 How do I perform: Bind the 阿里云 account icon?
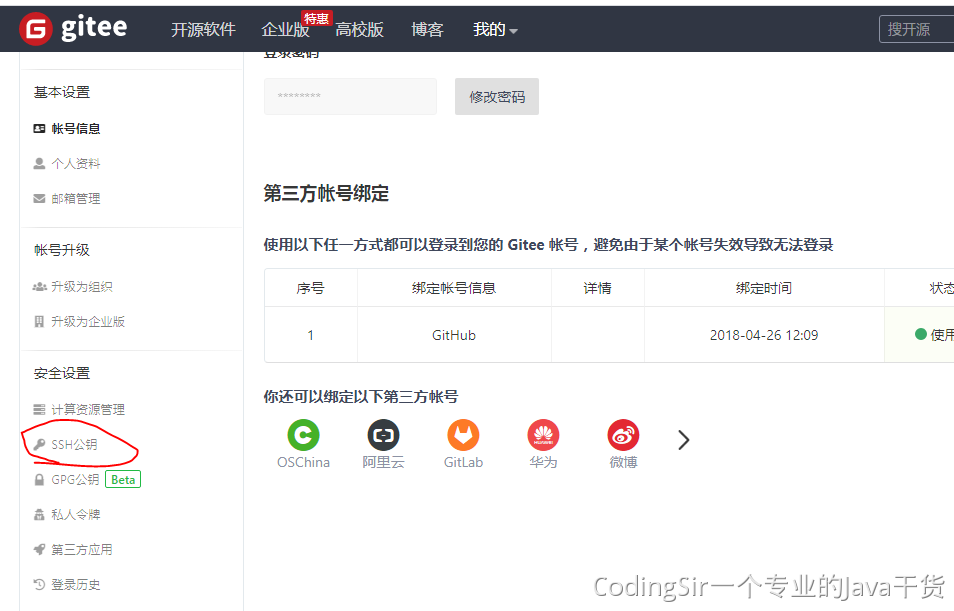pos(383,435)
